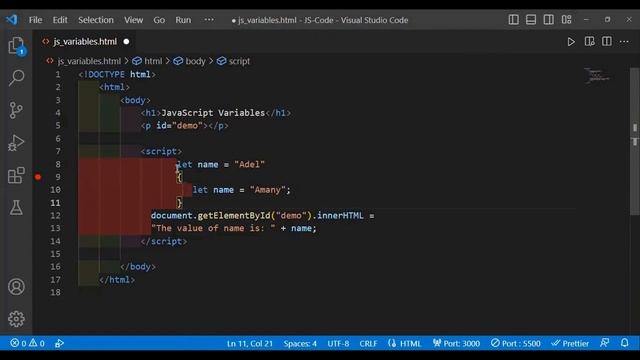Click script breadcrumb item
640x360 pixels.
pyautogui.click(x=239, y=61)
